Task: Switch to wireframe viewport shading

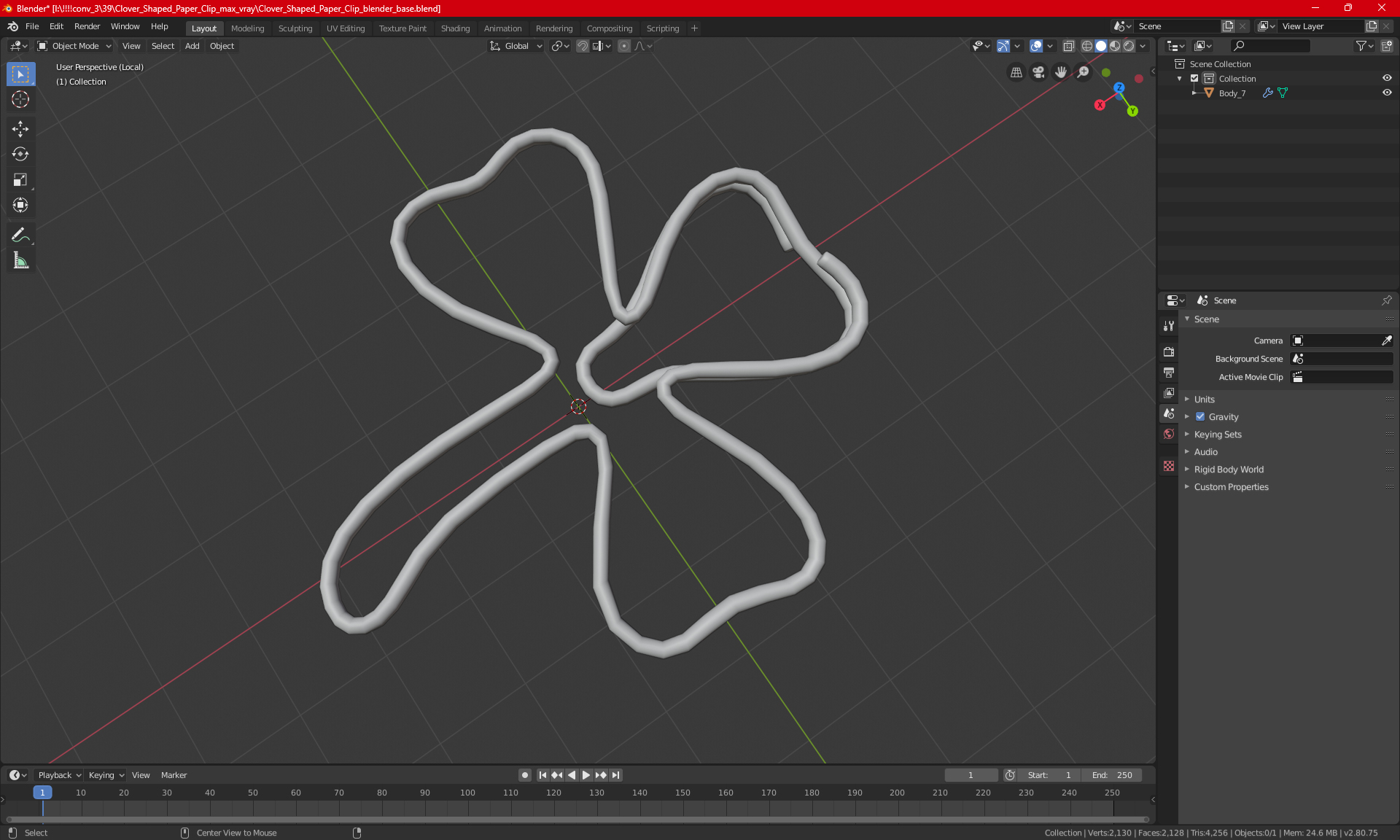Action: [x=1086, y=46]
